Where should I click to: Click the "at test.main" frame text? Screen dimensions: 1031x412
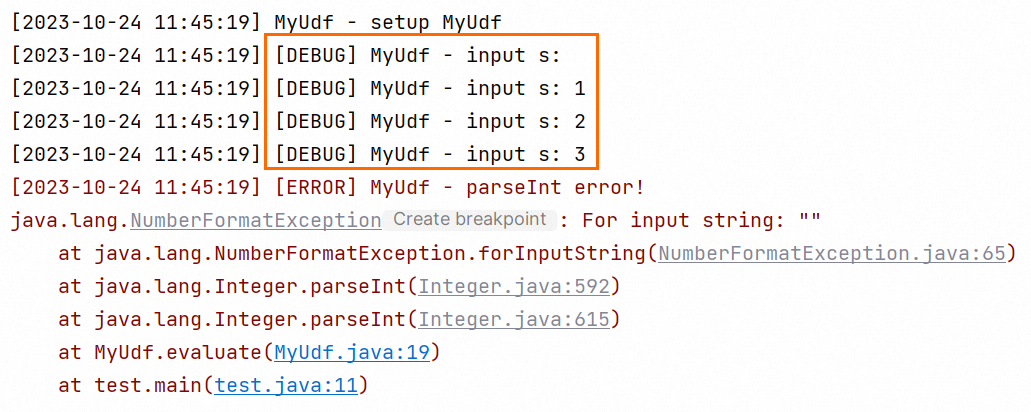pyautogui.click(x=135, y=385)
